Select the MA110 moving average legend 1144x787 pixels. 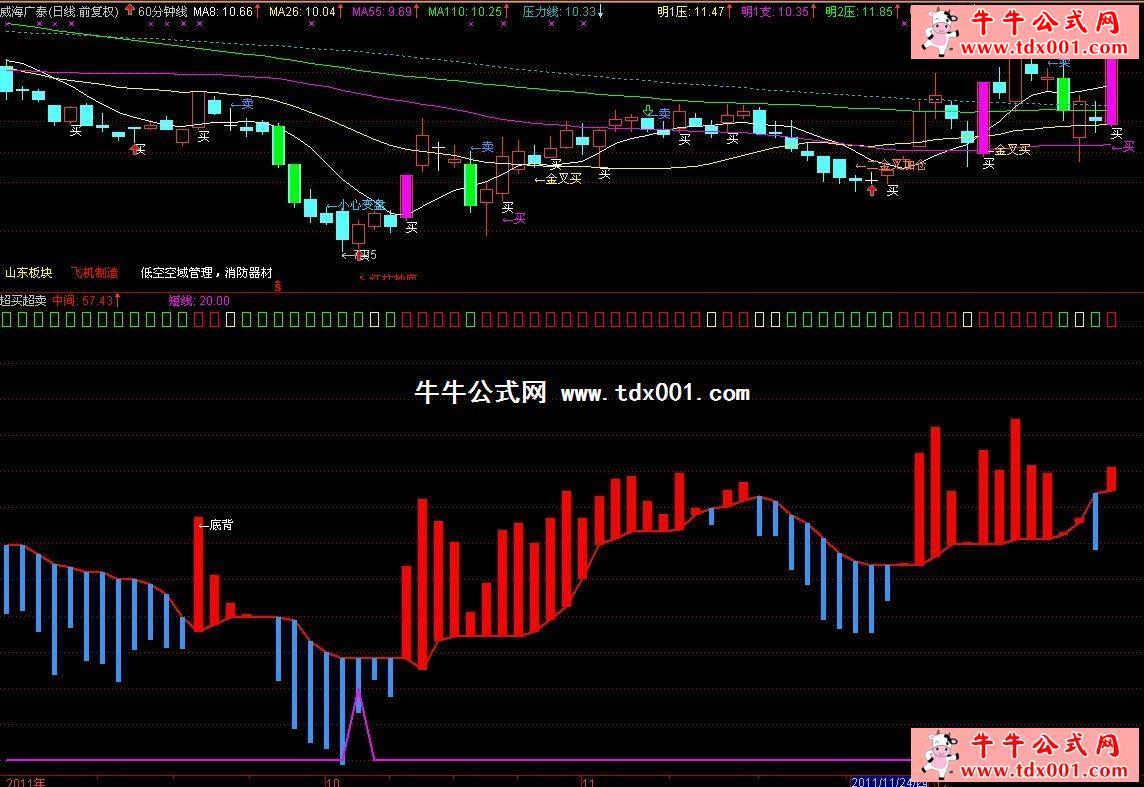point(464,12)
